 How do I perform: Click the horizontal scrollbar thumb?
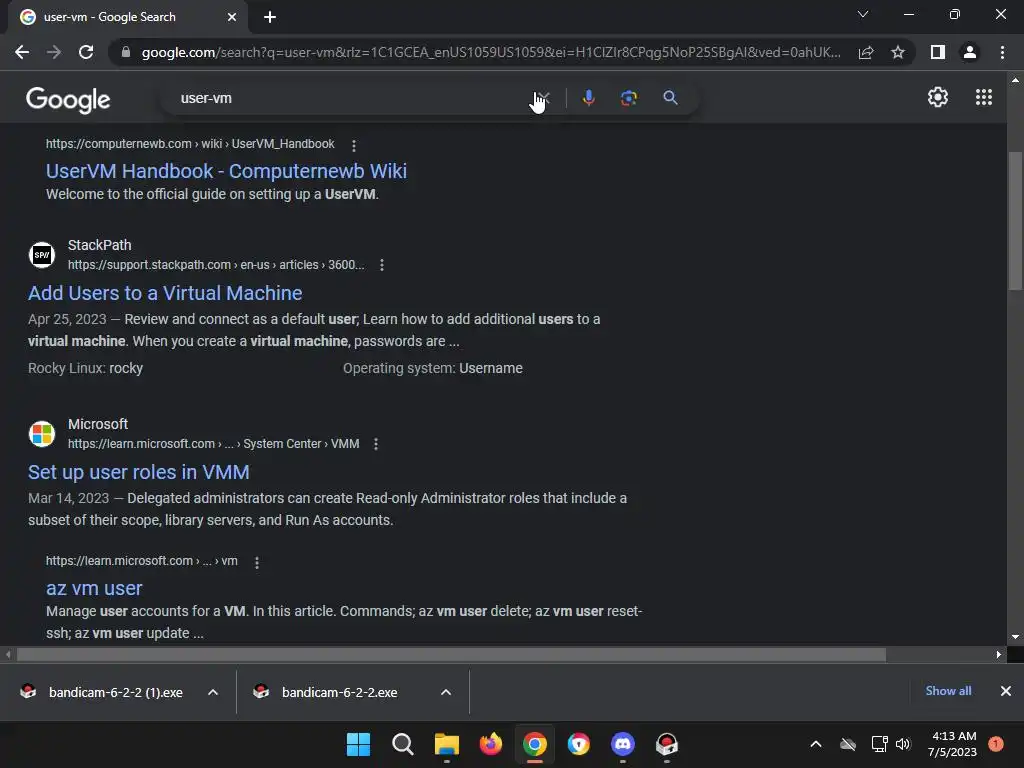[451, 654]
